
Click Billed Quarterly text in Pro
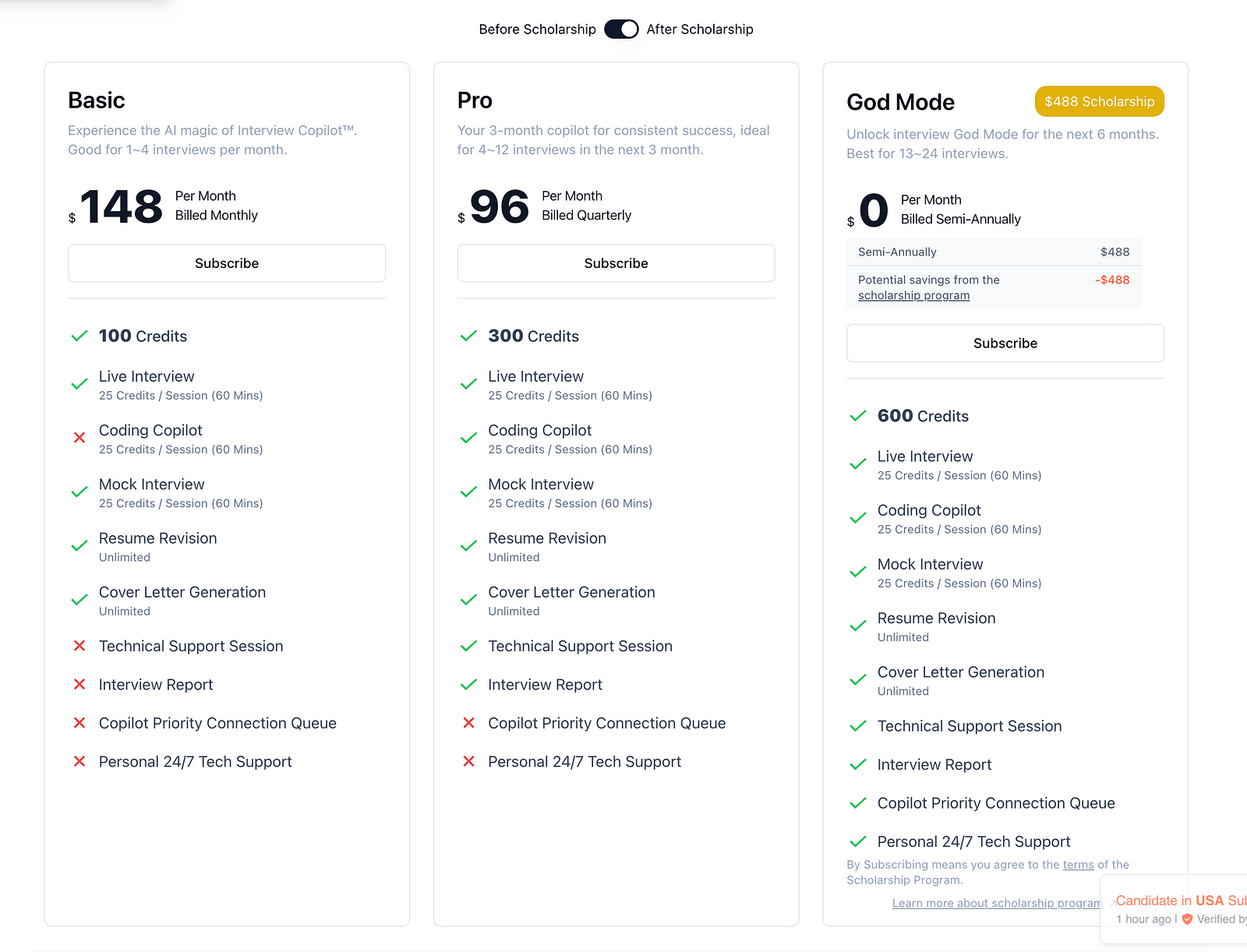pyautogui.click(x=586, y=215)
